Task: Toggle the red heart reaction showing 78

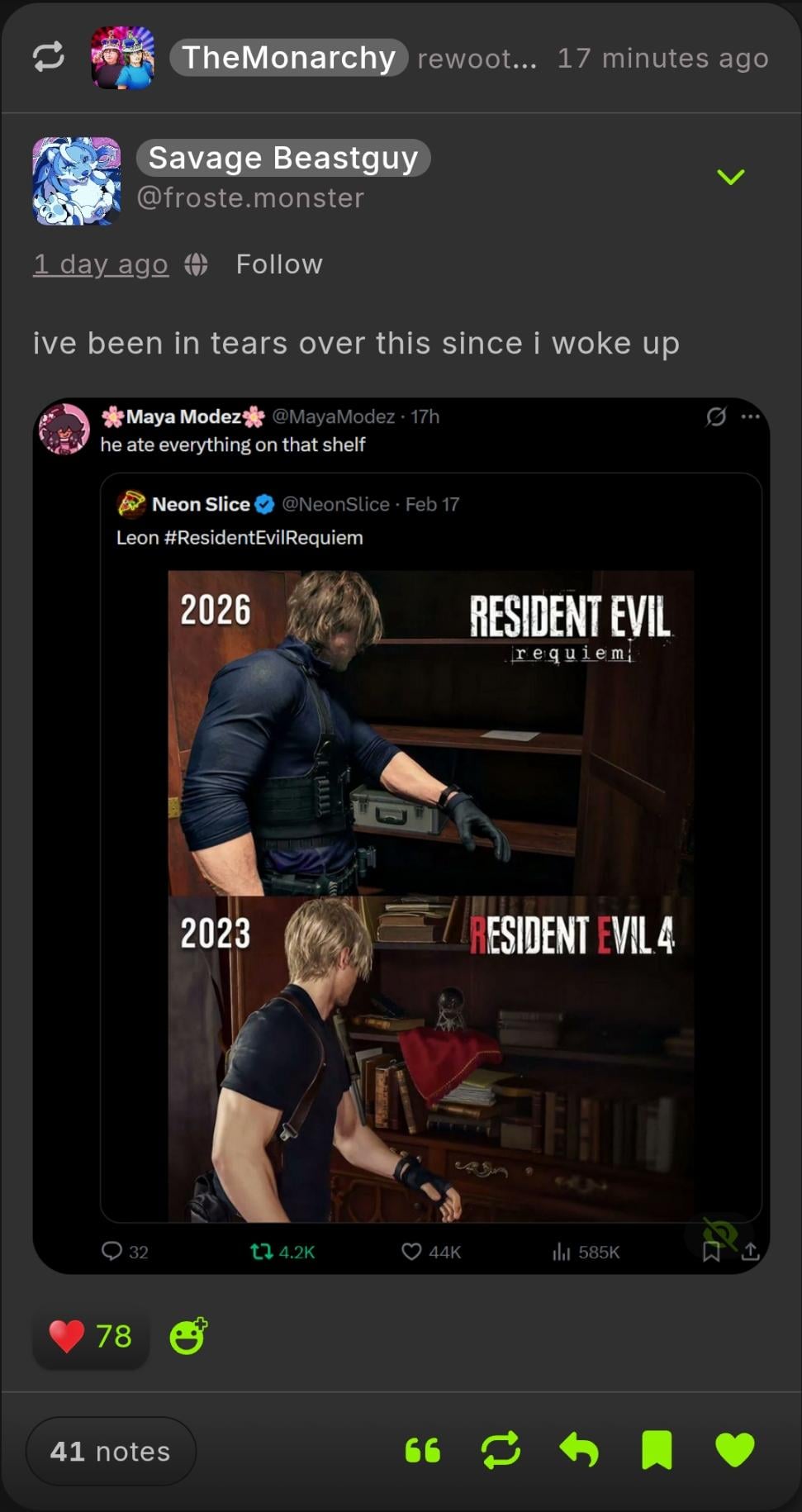Action: pyautogui.click(x=90, y=1336)
